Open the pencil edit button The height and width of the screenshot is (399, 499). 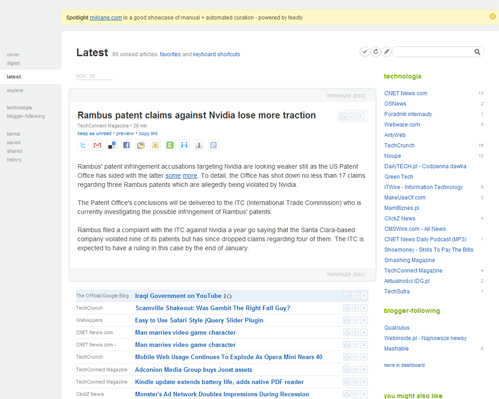(387, 52)
